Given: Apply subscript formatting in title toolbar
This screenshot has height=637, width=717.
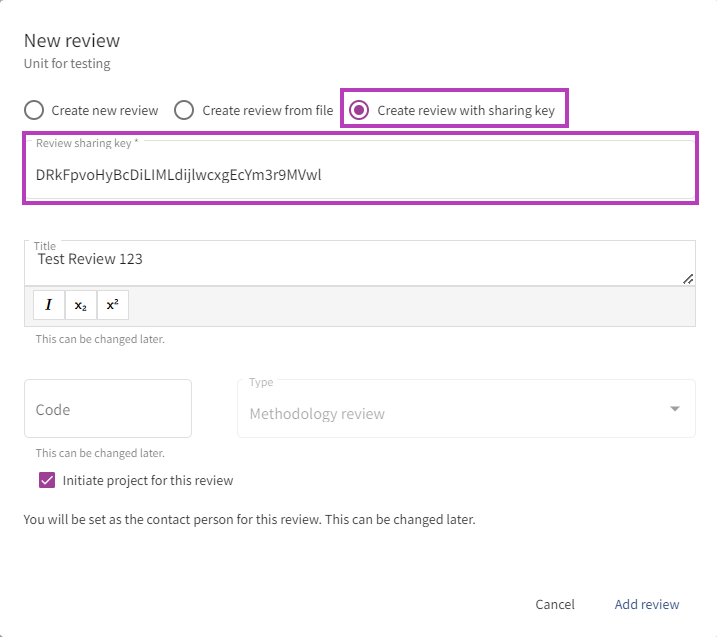Looking at the screenshot, I should [81, 305].
